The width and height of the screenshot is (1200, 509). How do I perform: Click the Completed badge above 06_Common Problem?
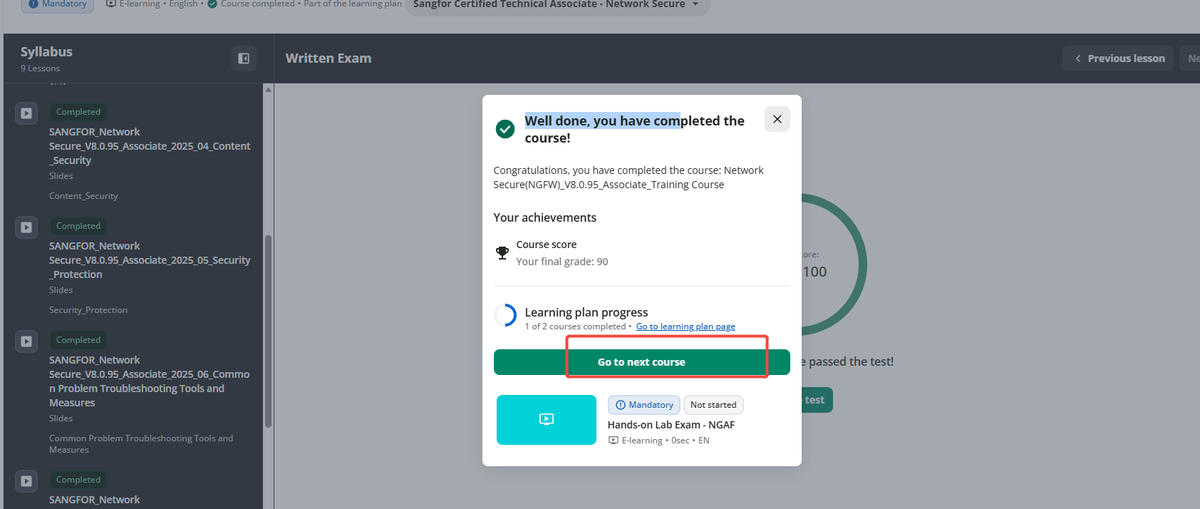pyautogui.click(x=78, y=340)
